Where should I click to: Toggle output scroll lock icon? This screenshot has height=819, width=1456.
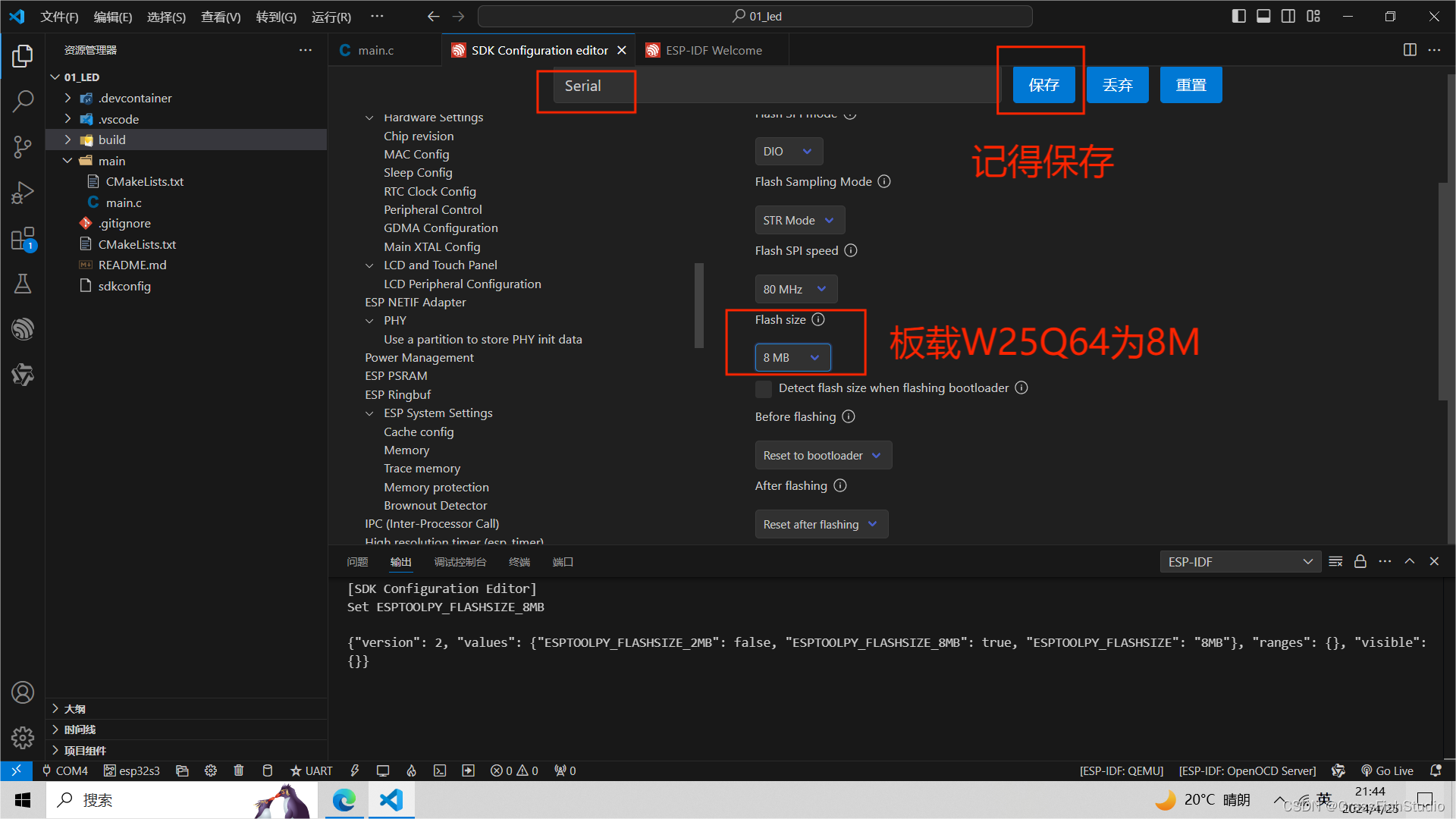click(x=1360, y=562)
